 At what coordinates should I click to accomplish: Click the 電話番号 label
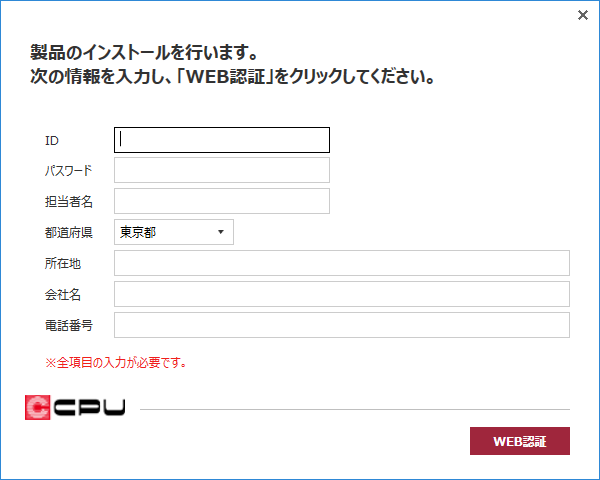tap(68, 325)
